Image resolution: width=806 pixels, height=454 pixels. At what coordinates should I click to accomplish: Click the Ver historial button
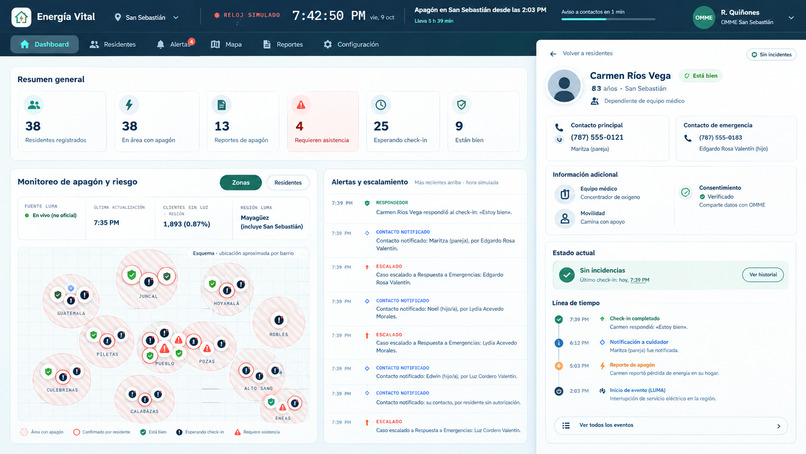(x=763, y=275)
